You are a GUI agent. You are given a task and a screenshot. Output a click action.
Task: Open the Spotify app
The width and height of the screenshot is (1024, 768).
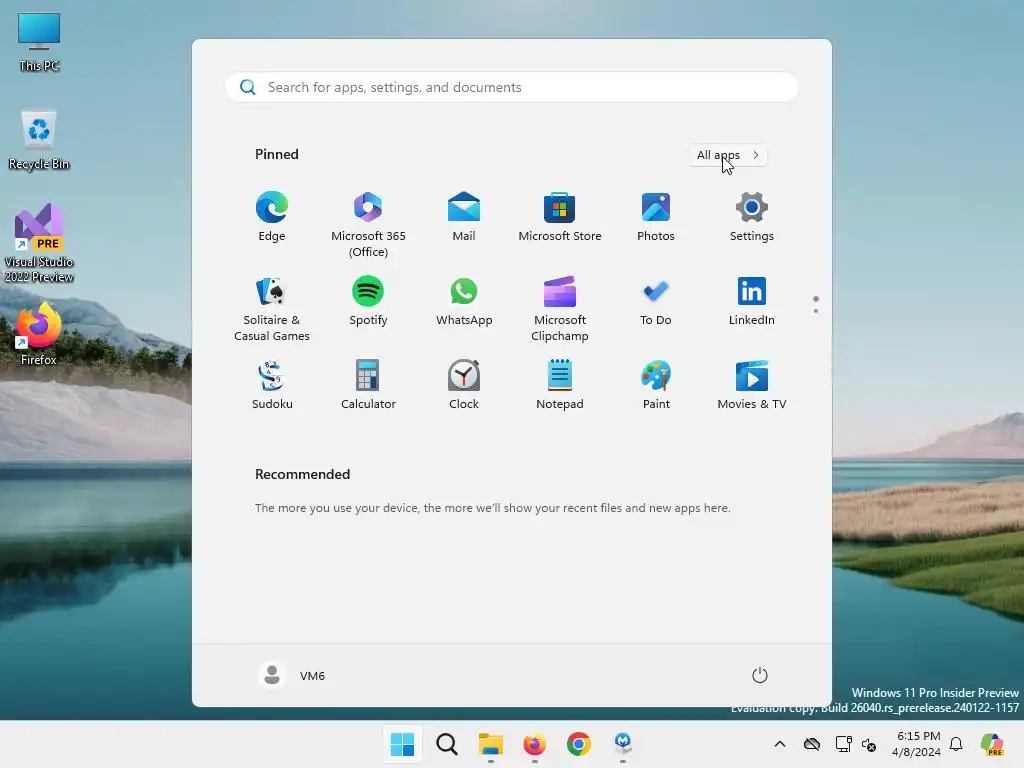[x=368, y=301]
